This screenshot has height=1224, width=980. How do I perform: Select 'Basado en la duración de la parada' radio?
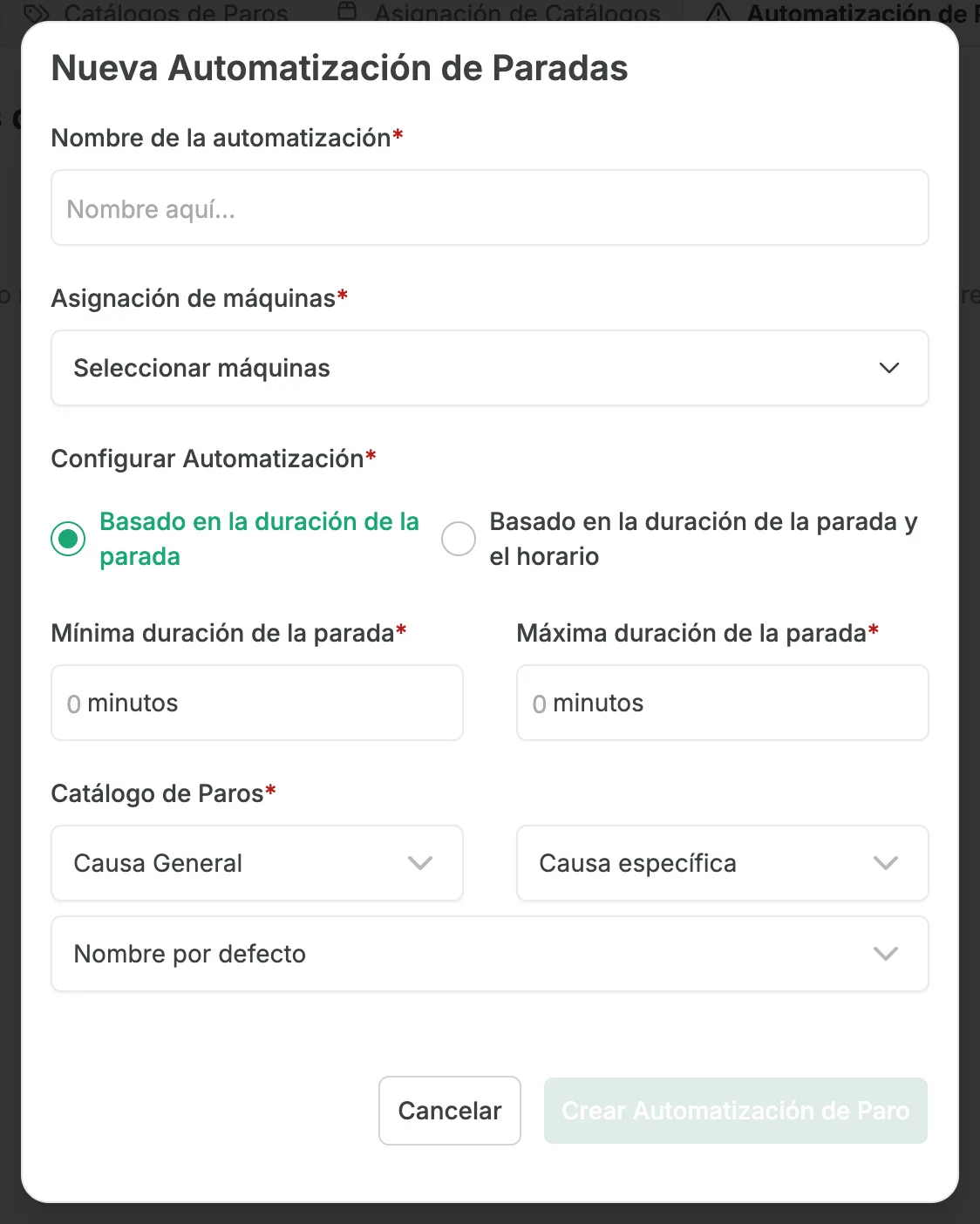point(68,539)
